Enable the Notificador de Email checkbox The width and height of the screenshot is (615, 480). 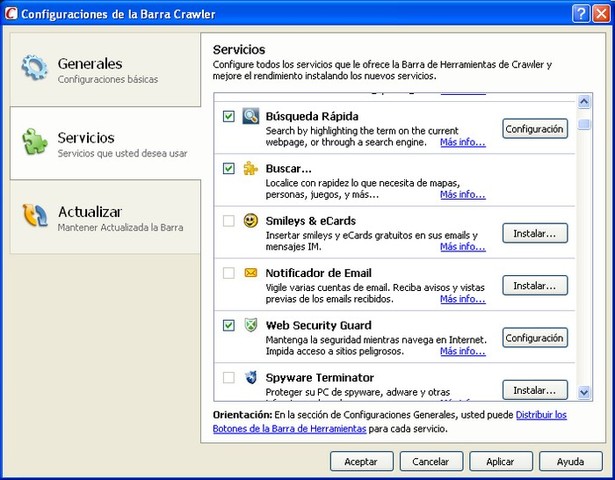click(x=229, y=273)
